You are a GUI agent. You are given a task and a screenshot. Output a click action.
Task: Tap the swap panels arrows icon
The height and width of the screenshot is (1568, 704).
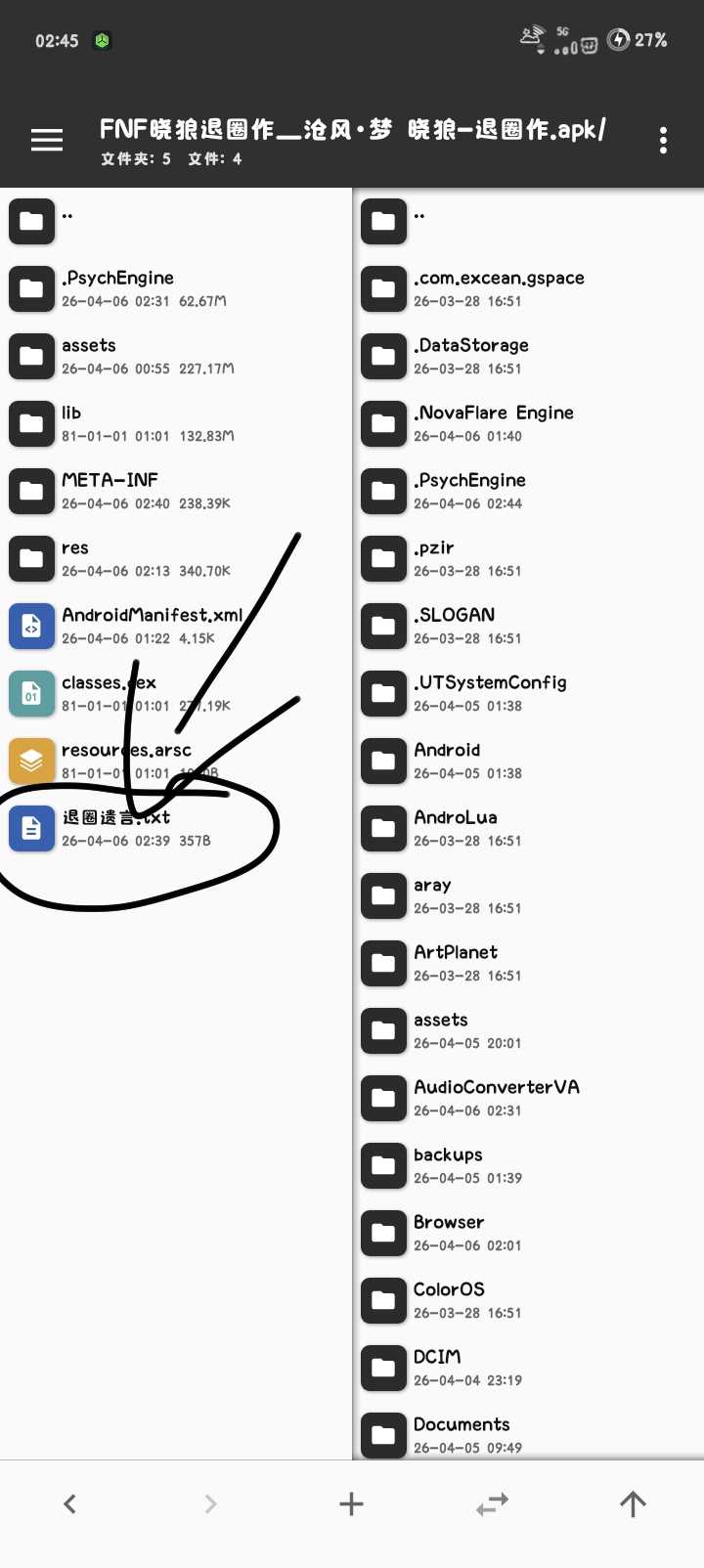coord(492,1503)
